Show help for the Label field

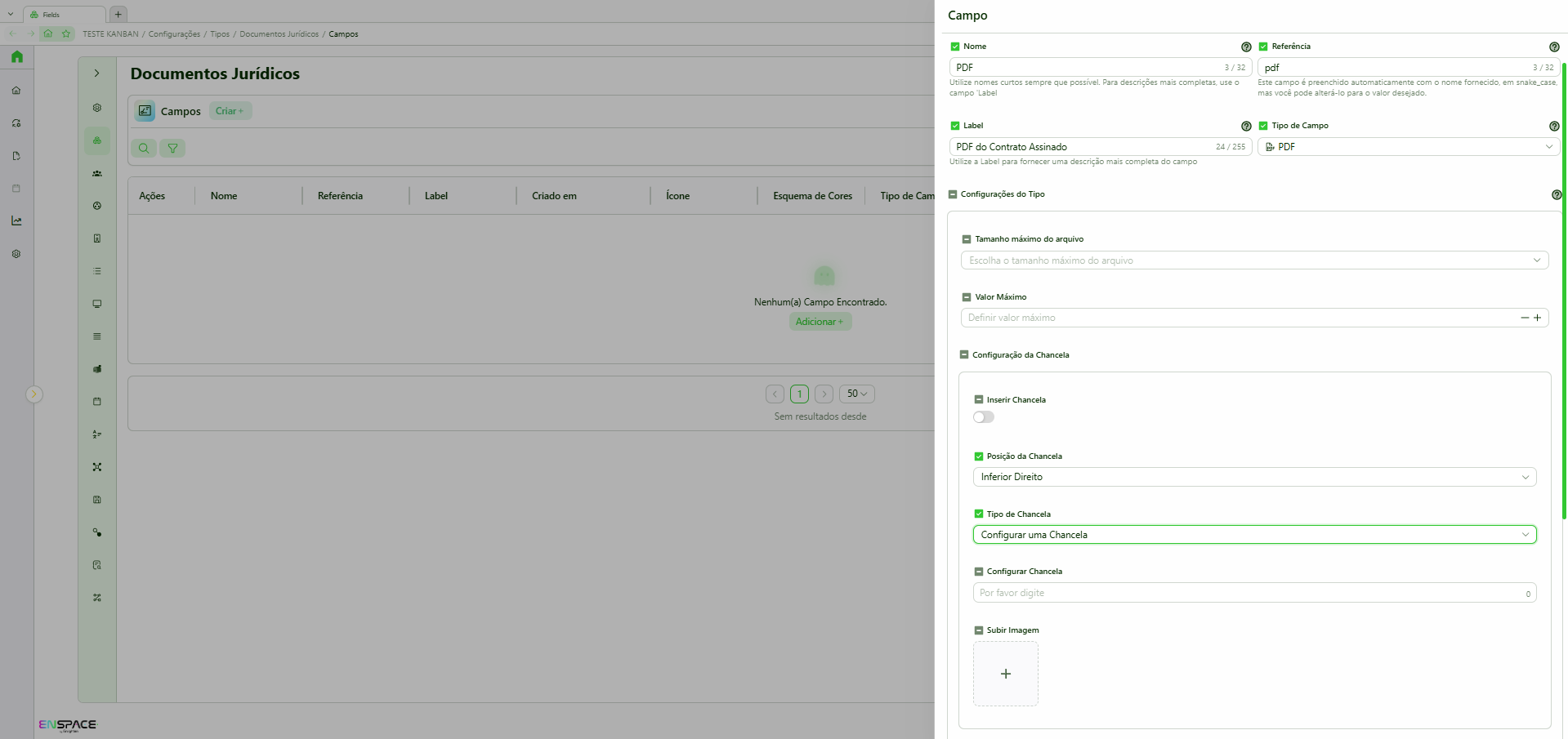click(1246, 126)
